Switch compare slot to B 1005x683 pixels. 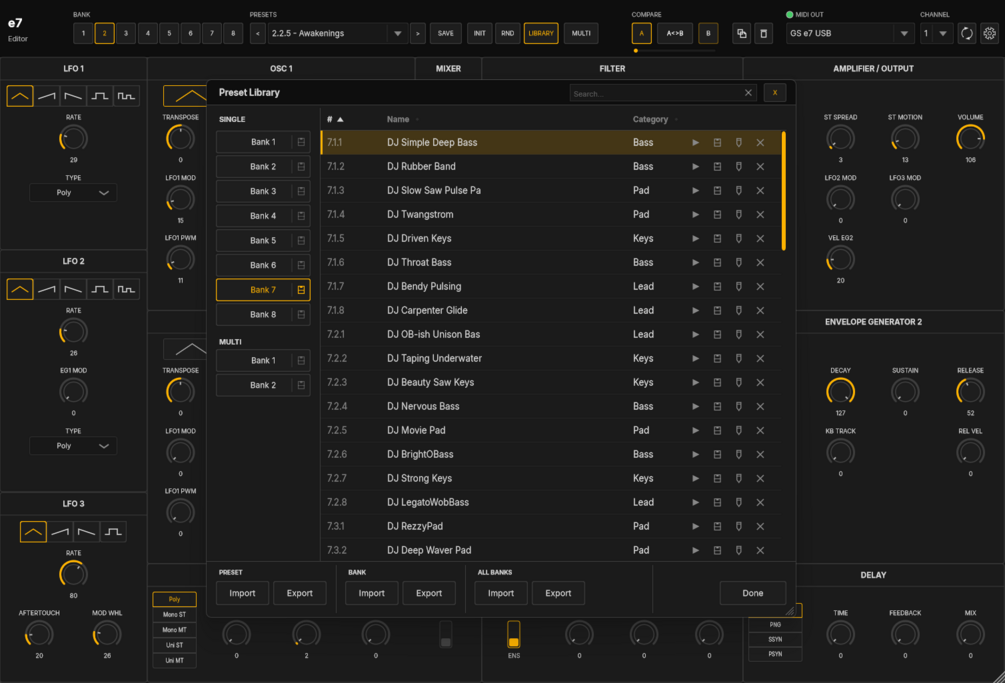[x=708, y=33]
